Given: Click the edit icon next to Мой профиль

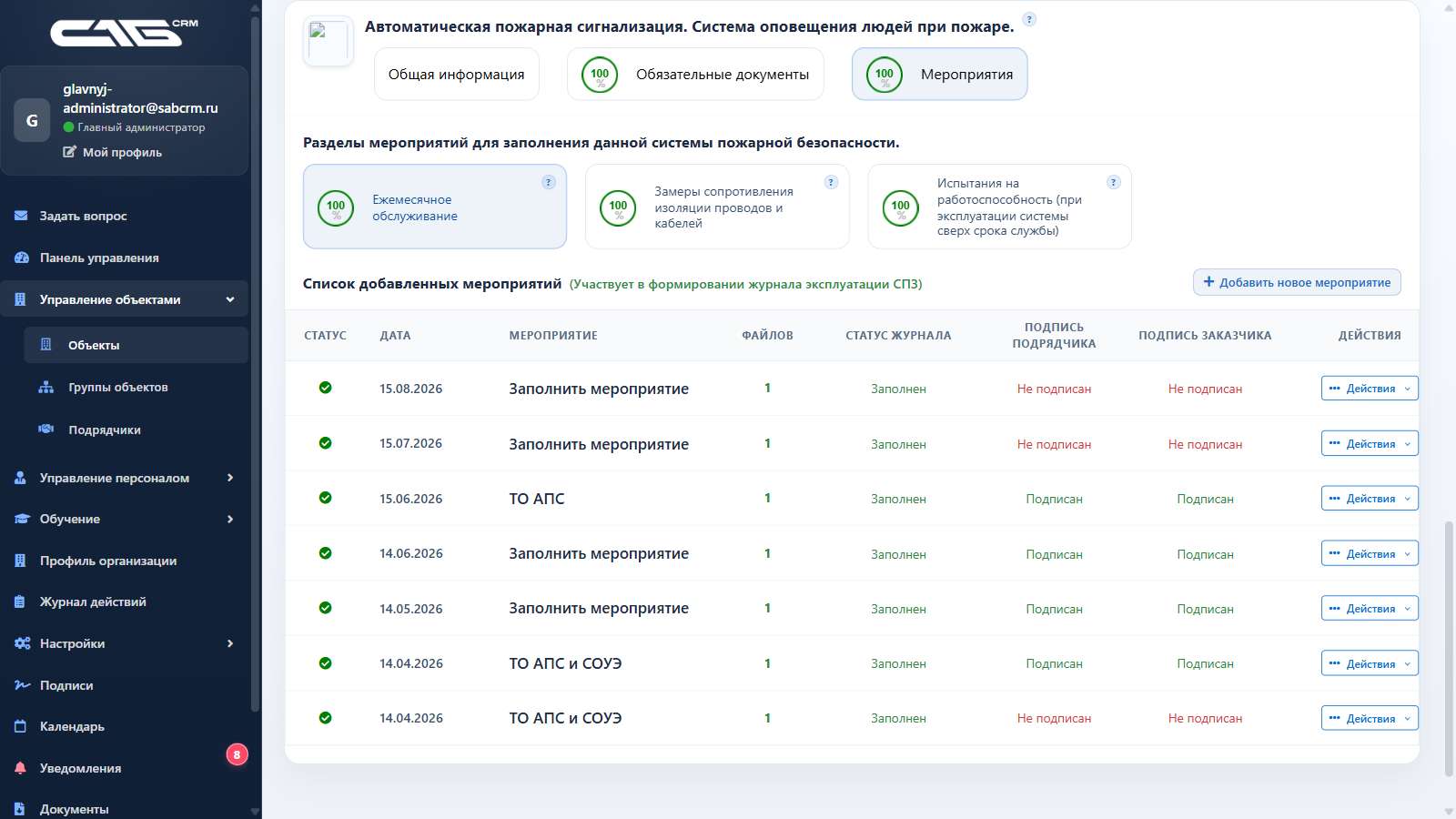Looking at the screenshot, I should pyautogui.click(x=70, y=152).
